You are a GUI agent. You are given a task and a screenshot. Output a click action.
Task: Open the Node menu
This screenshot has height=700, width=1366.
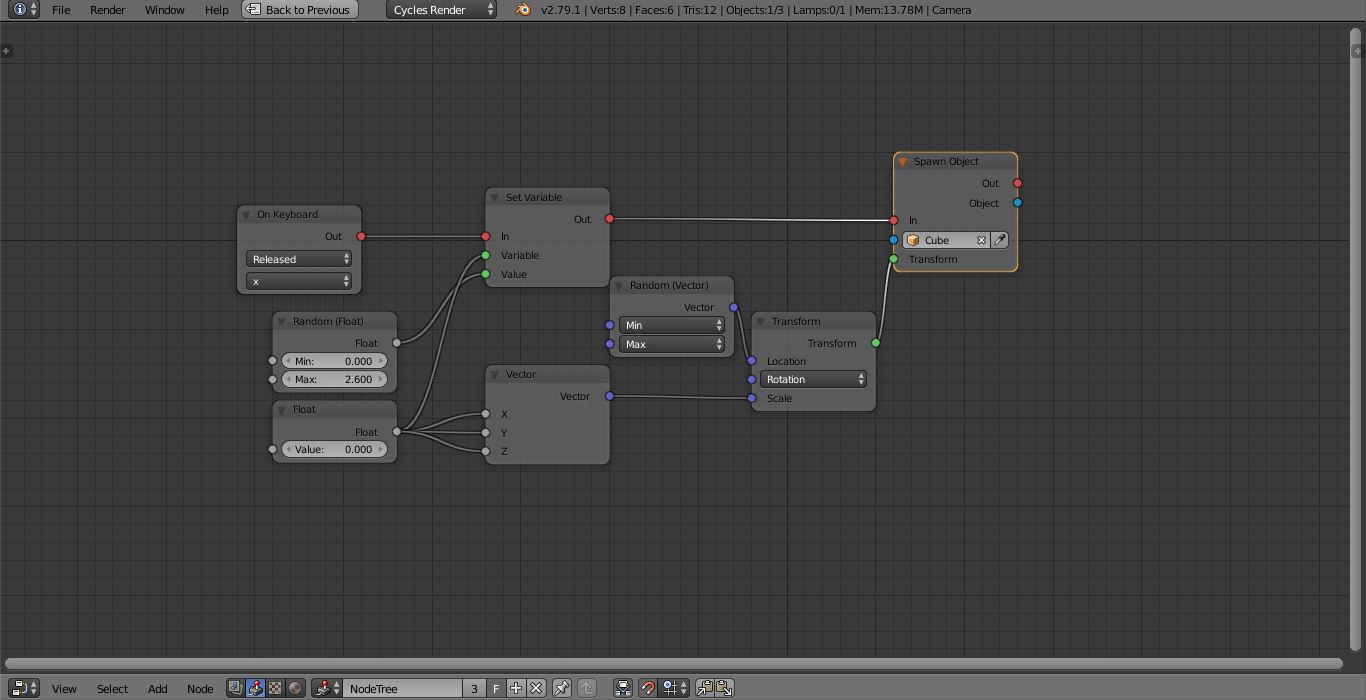point(200,688)
